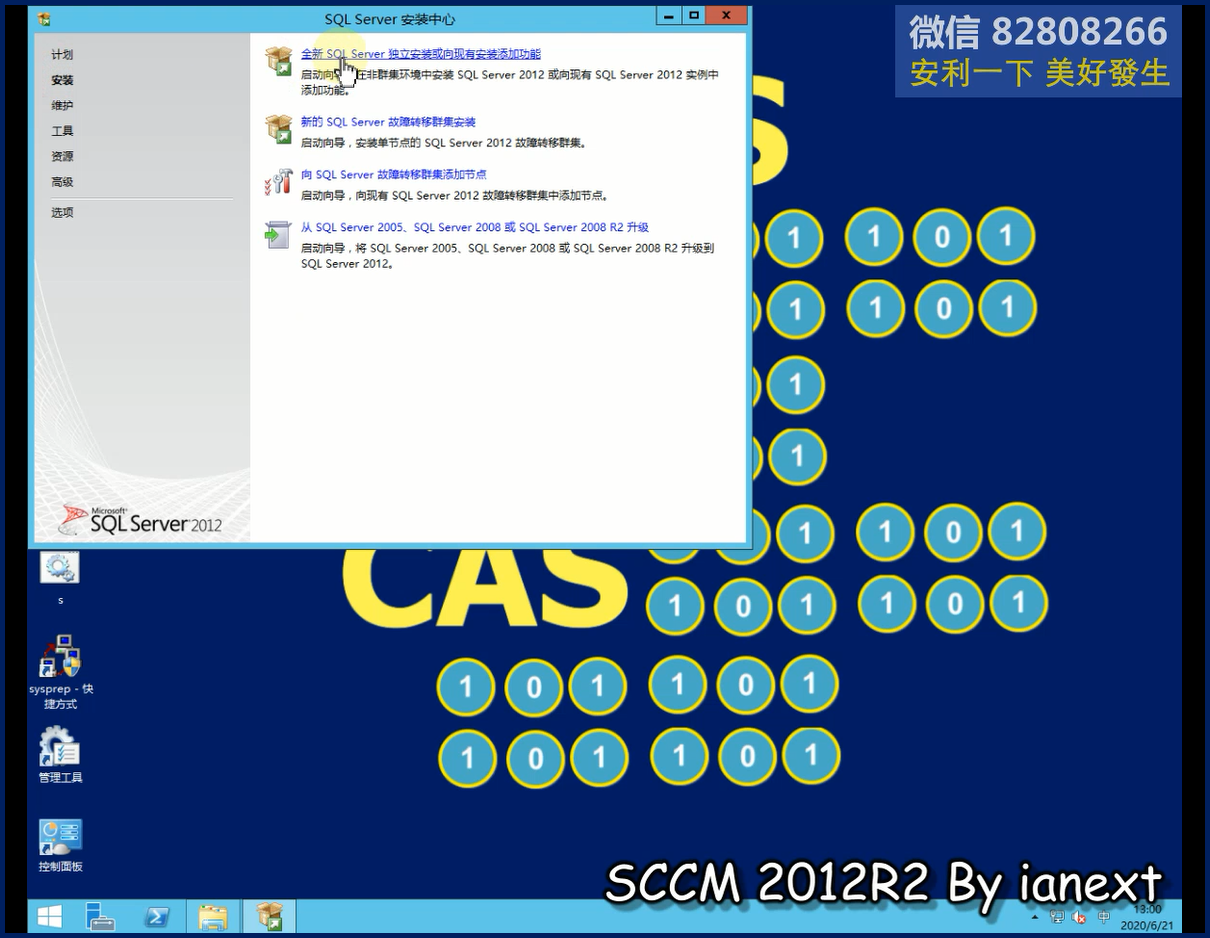Image resolution: width=1210 pixels, height=938 pixels.
Task: Open 向 SQL Server 故障转移群集添加节点 link
Action: coord(394,175)
